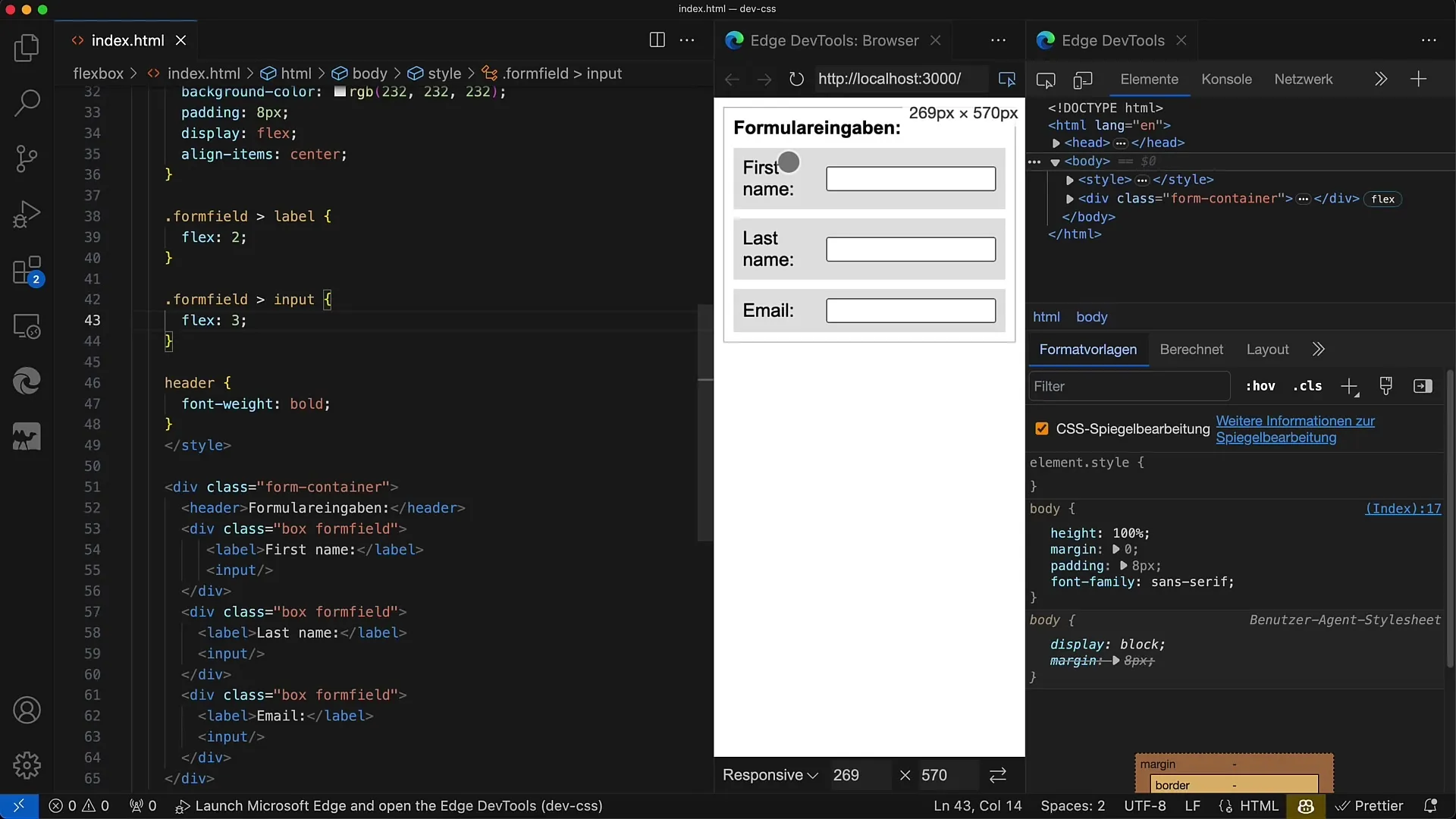Open Microsoft Edge Tools activity icon

27,381
